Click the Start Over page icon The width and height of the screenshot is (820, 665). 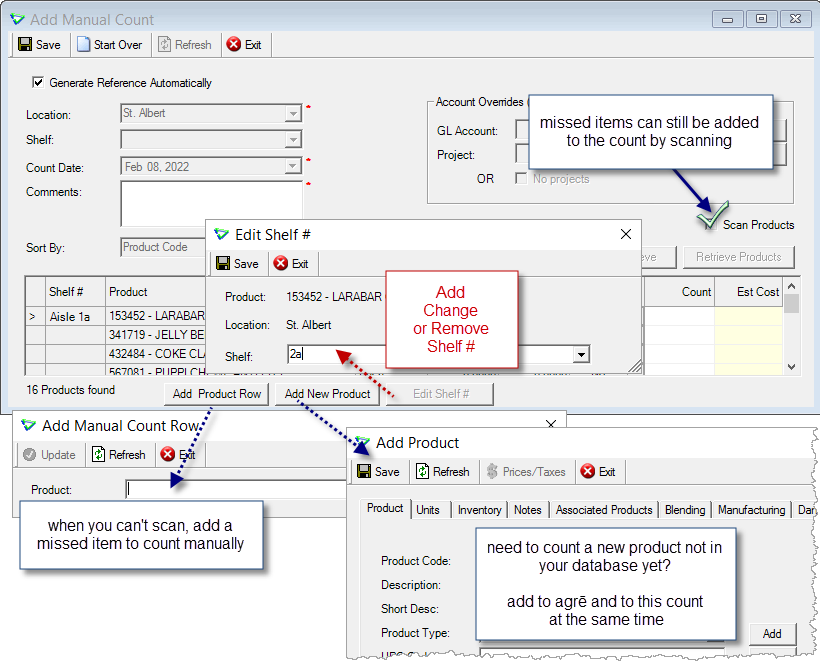click(83, 44)
